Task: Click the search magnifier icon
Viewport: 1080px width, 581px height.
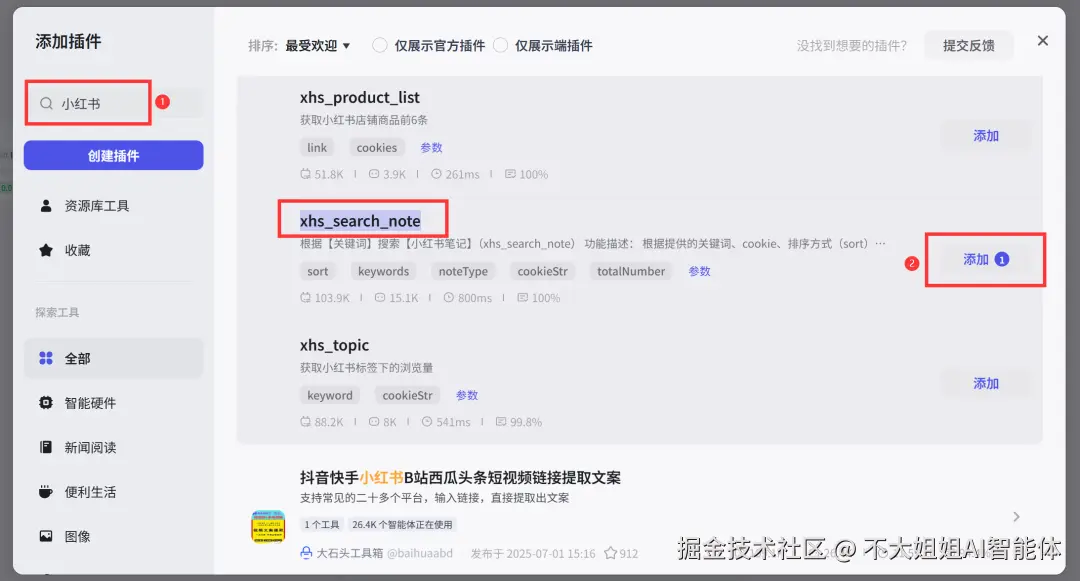Action: point(46,103)
